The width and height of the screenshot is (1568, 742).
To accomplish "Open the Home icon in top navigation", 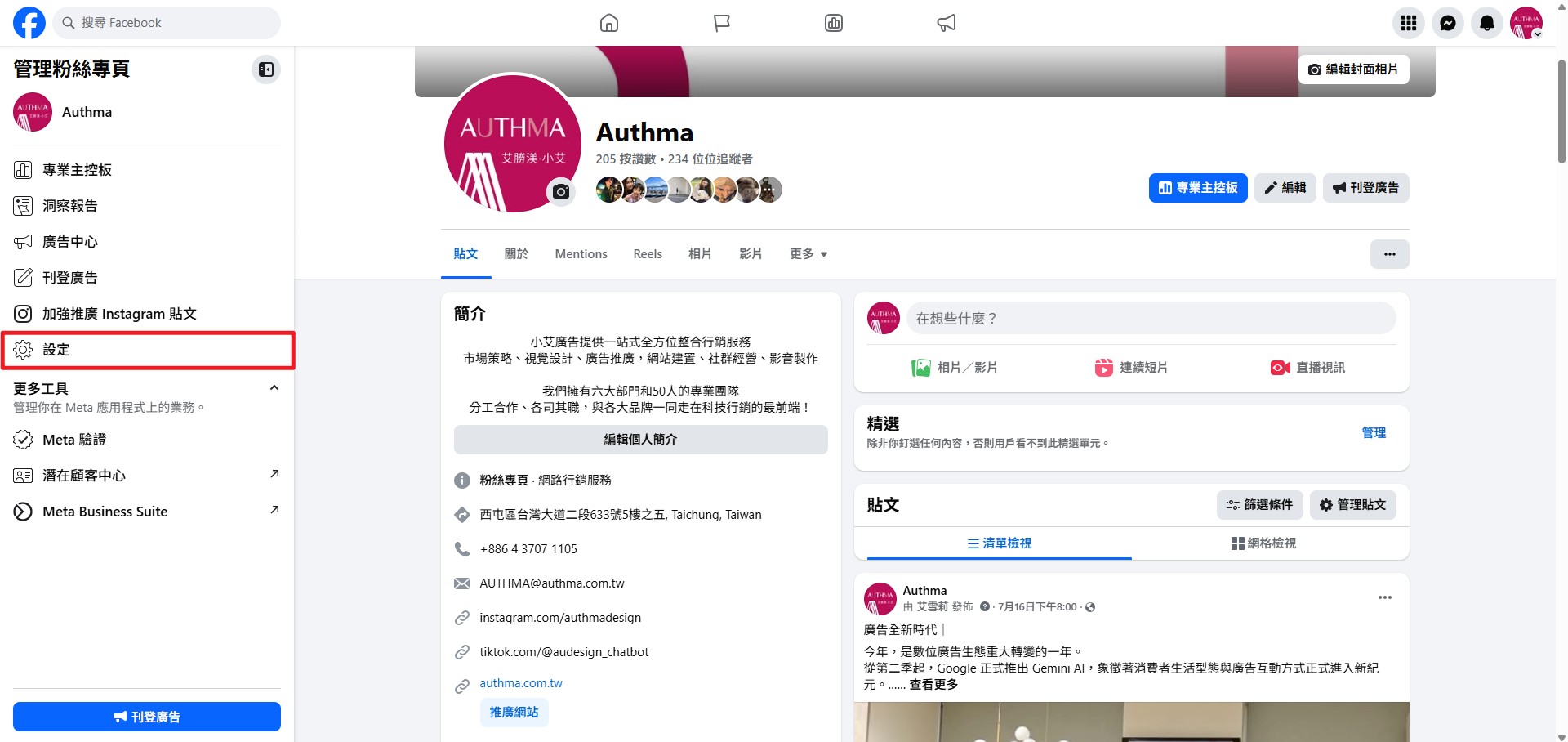I will (609, 23).
